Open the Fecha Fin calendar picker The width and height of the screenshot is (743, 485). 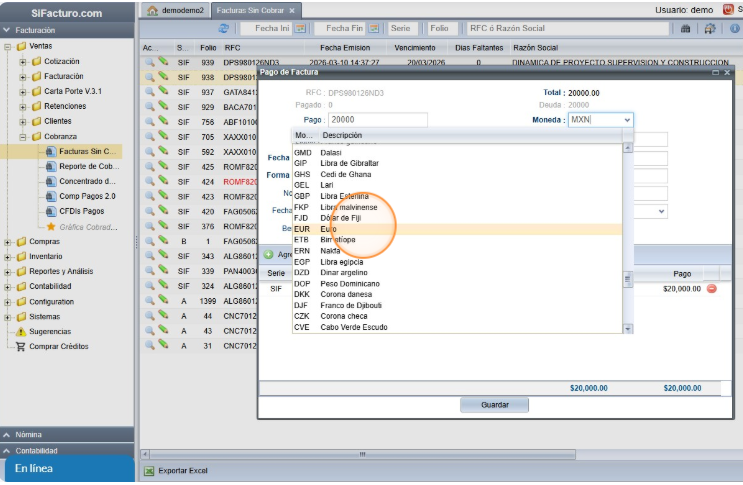click(x=371, y=29)
